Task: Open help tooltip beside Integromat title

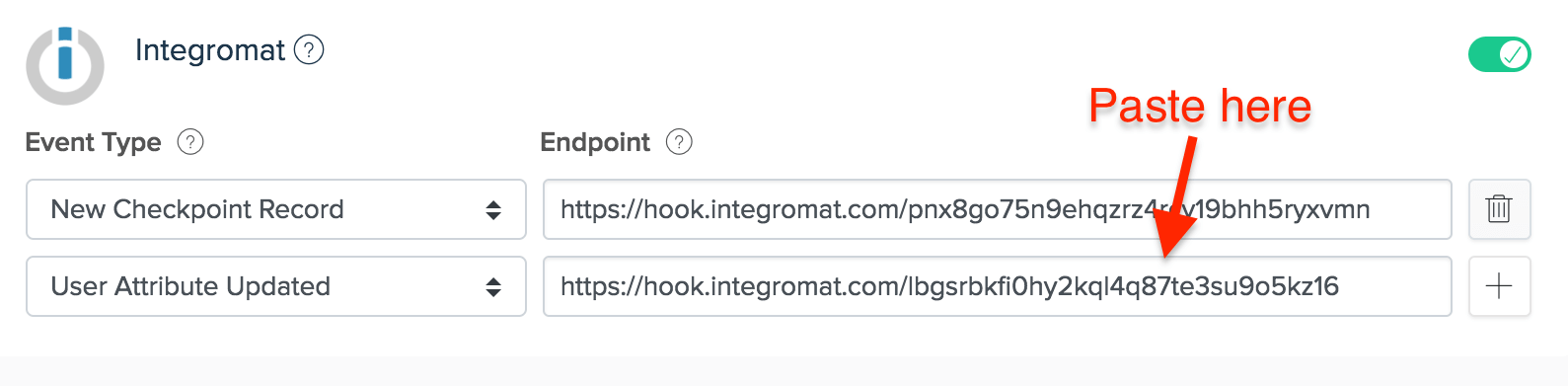Action: tap(309, 49)
